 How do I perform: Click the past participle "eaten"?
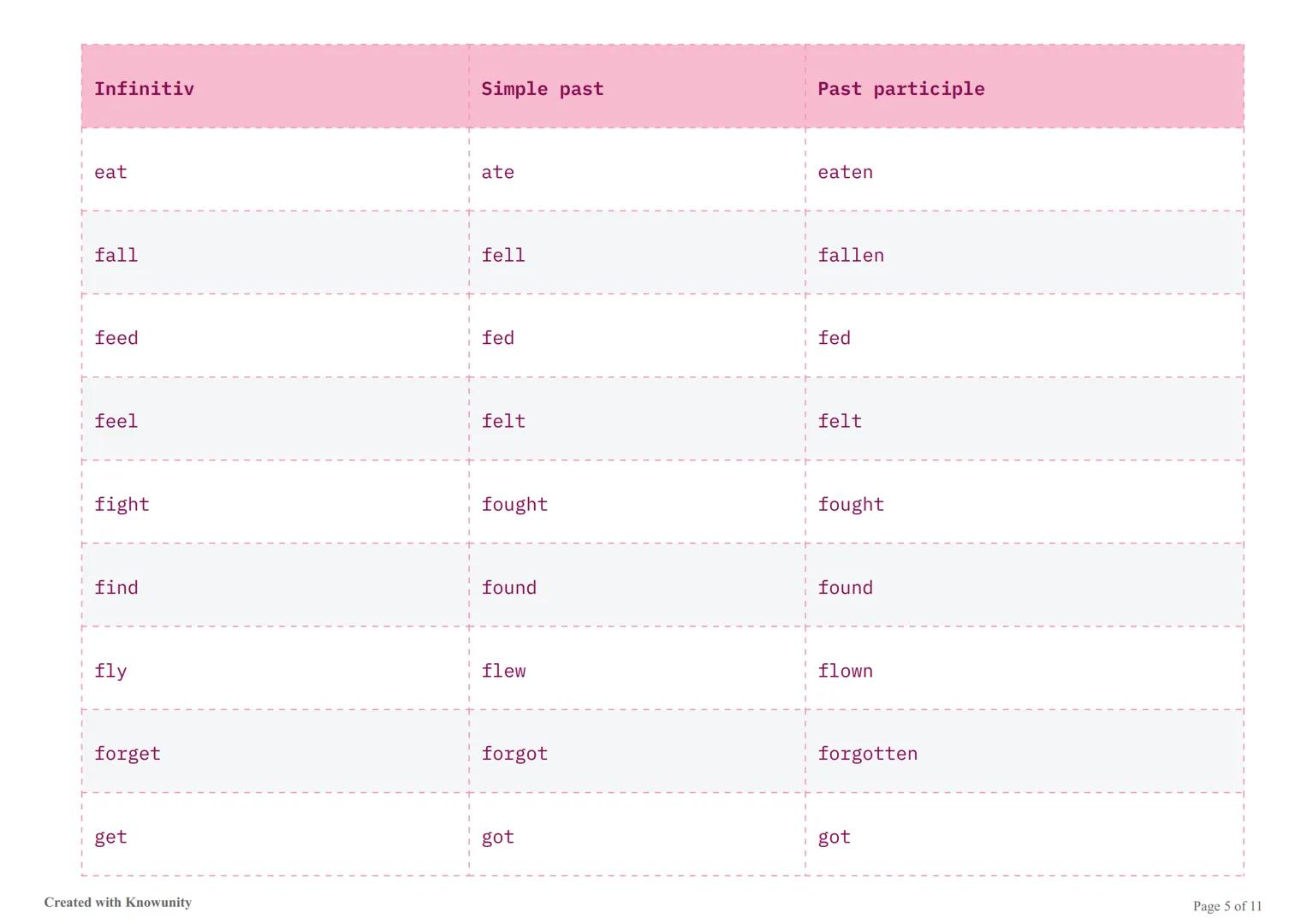845,172
